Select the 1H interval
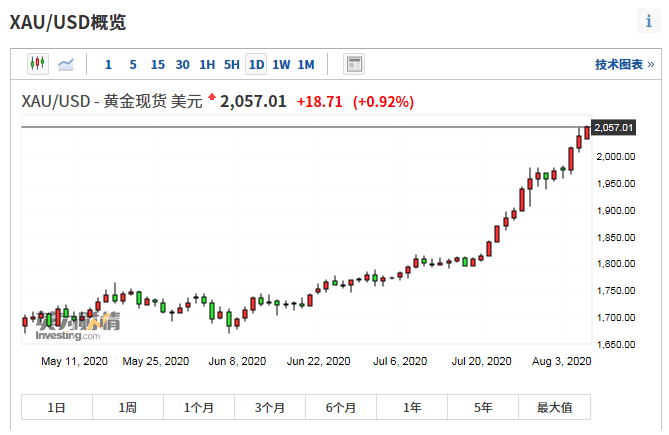 click(207, 65)
